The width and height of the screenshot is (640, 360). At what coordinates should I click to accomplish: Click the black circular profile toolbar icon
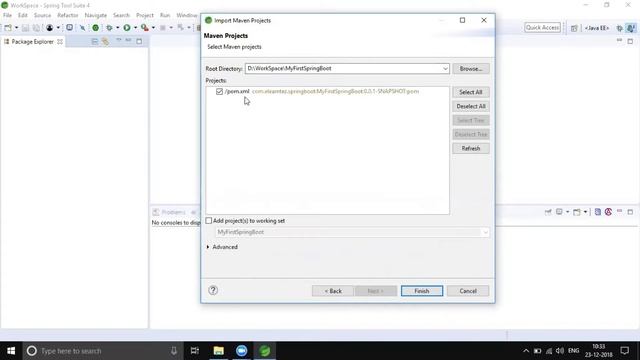tap(49, 28)
